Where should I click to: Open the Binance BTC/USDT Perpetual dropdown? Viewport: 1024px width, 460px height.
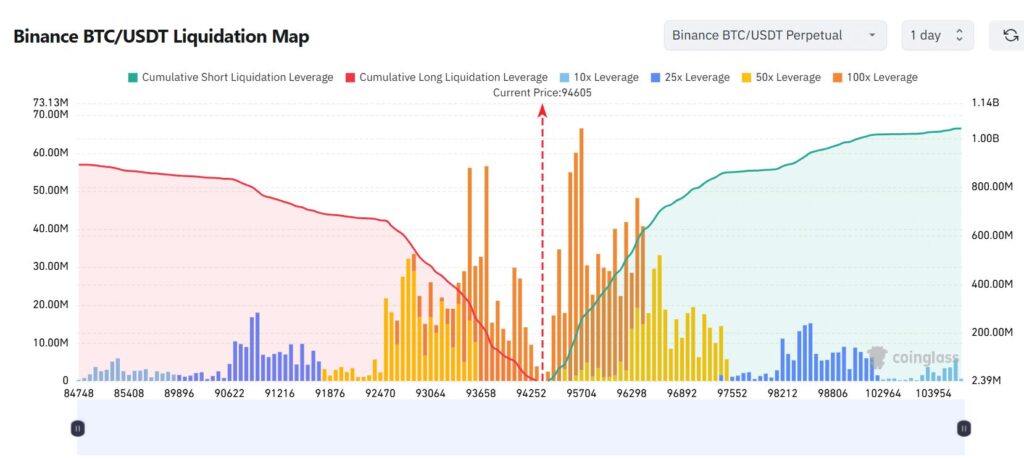(x=774, y=35)
